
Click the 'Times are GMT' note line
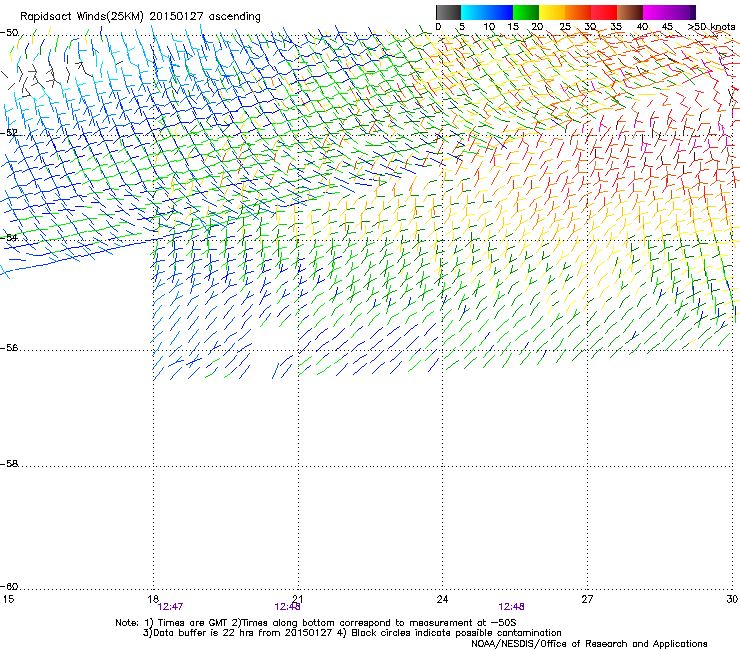pyautogui.click(x=316, y=623)
